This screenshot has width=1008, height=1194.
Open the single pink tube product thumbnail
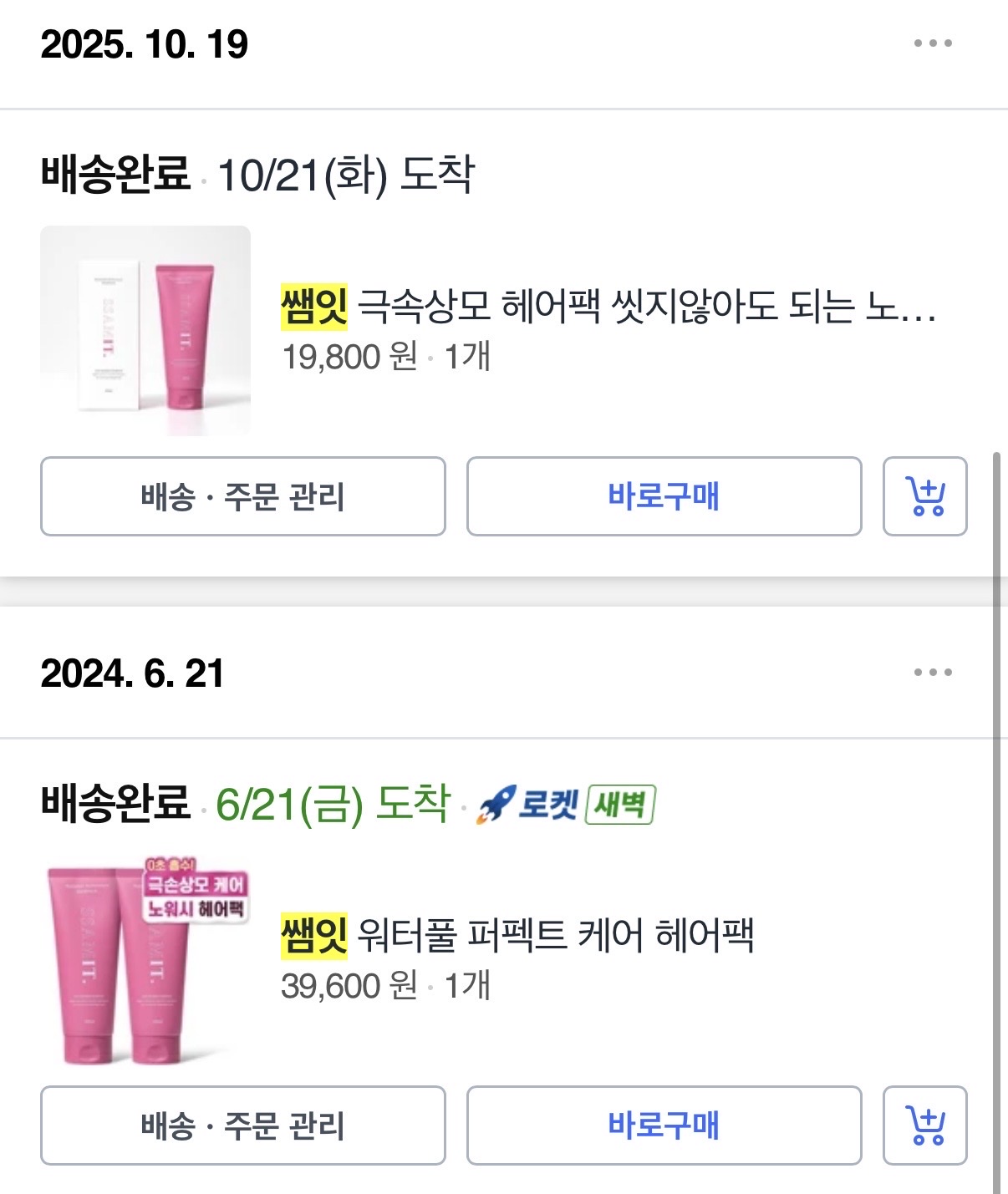145,331
